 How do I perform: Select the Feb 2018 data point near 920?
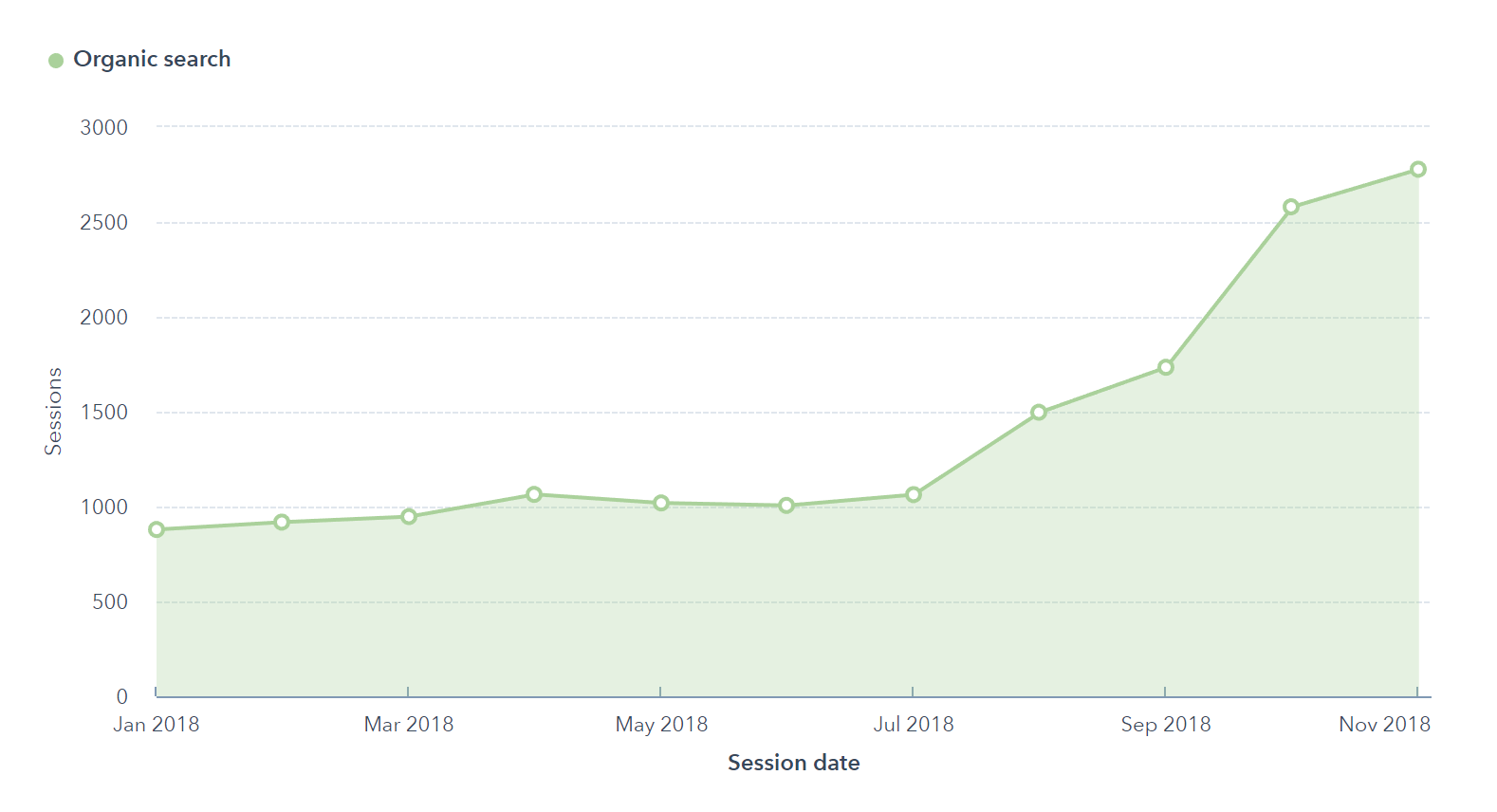point(282,523)
